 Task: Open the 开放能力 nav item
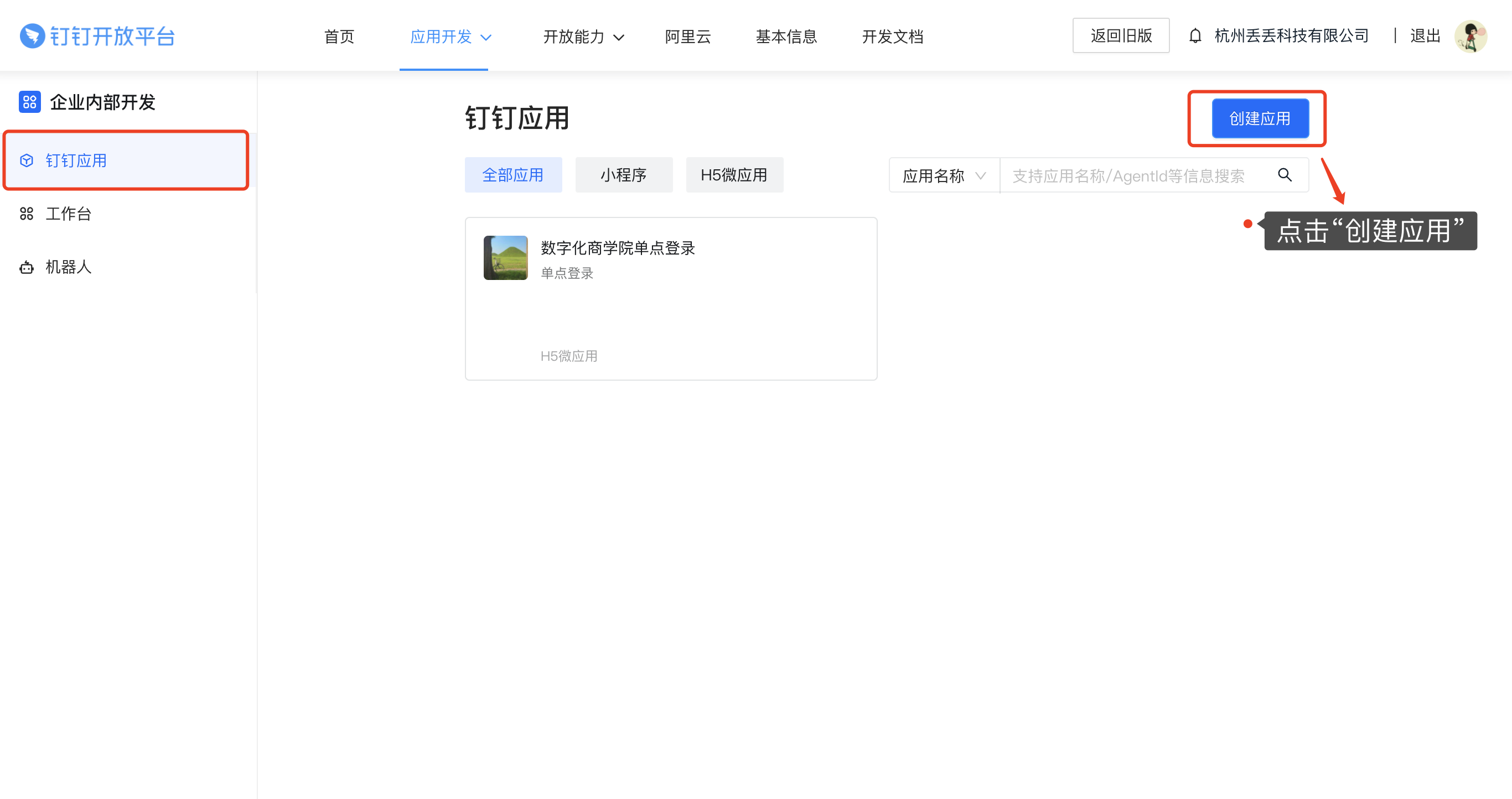573,37
